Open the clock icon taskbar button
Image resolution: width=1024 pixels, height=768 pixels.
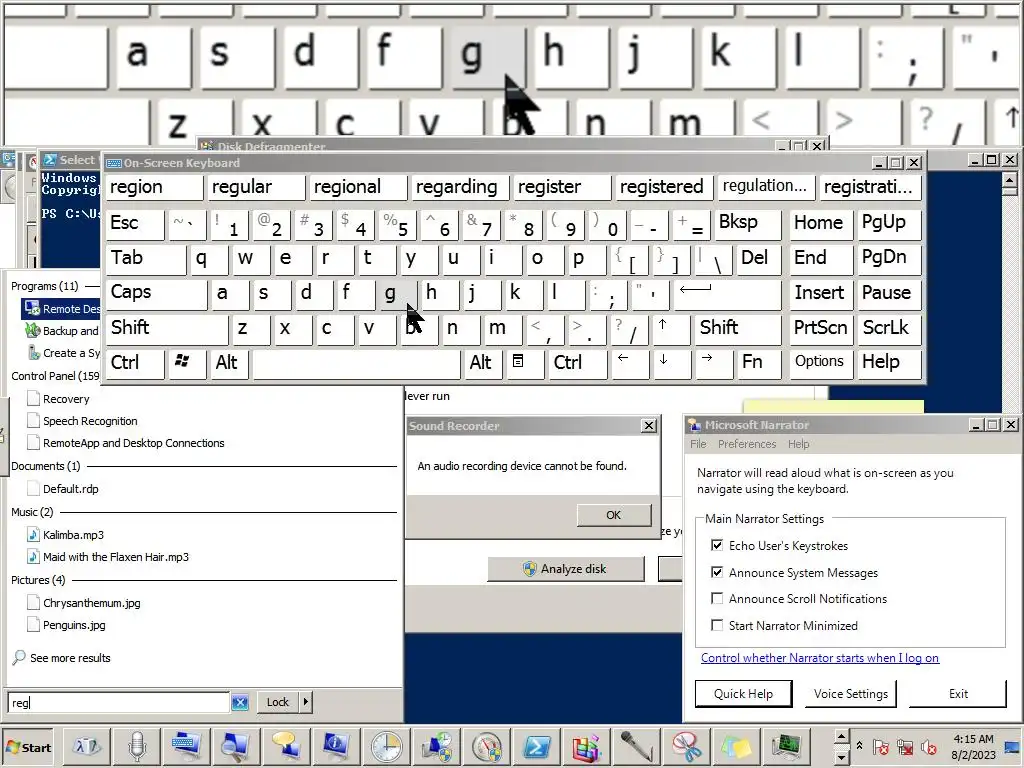(386, 746)
